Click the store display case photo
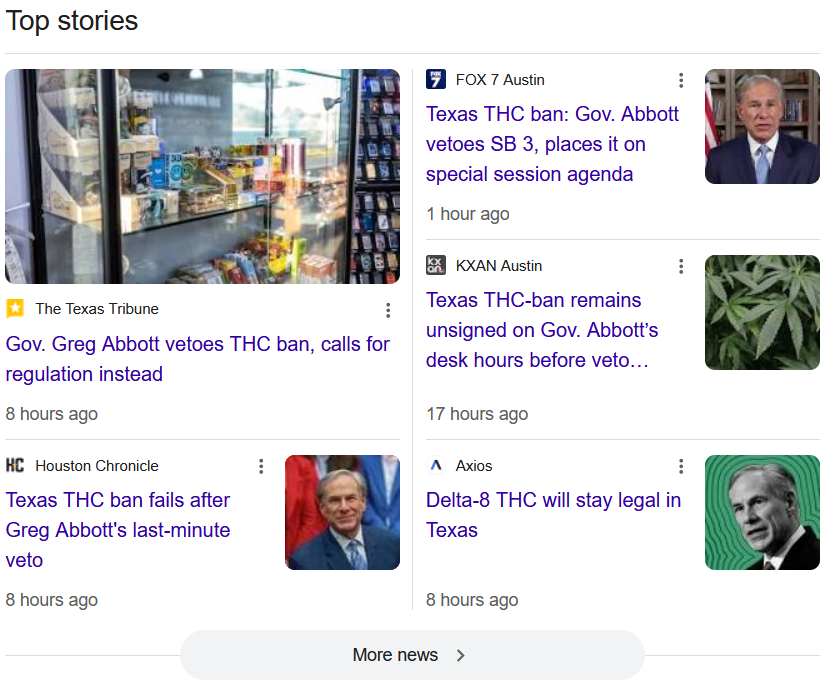 click(x=202, y=177)
